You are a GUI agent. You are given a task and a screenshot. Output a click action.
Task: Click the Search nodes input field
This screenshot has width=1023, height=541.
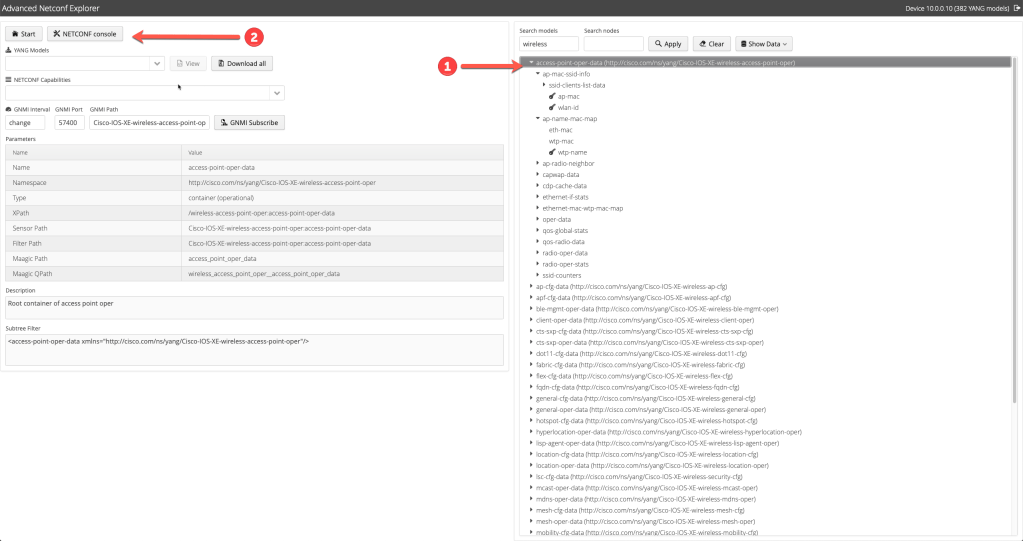pyautogui.click(x=613, y=44)
